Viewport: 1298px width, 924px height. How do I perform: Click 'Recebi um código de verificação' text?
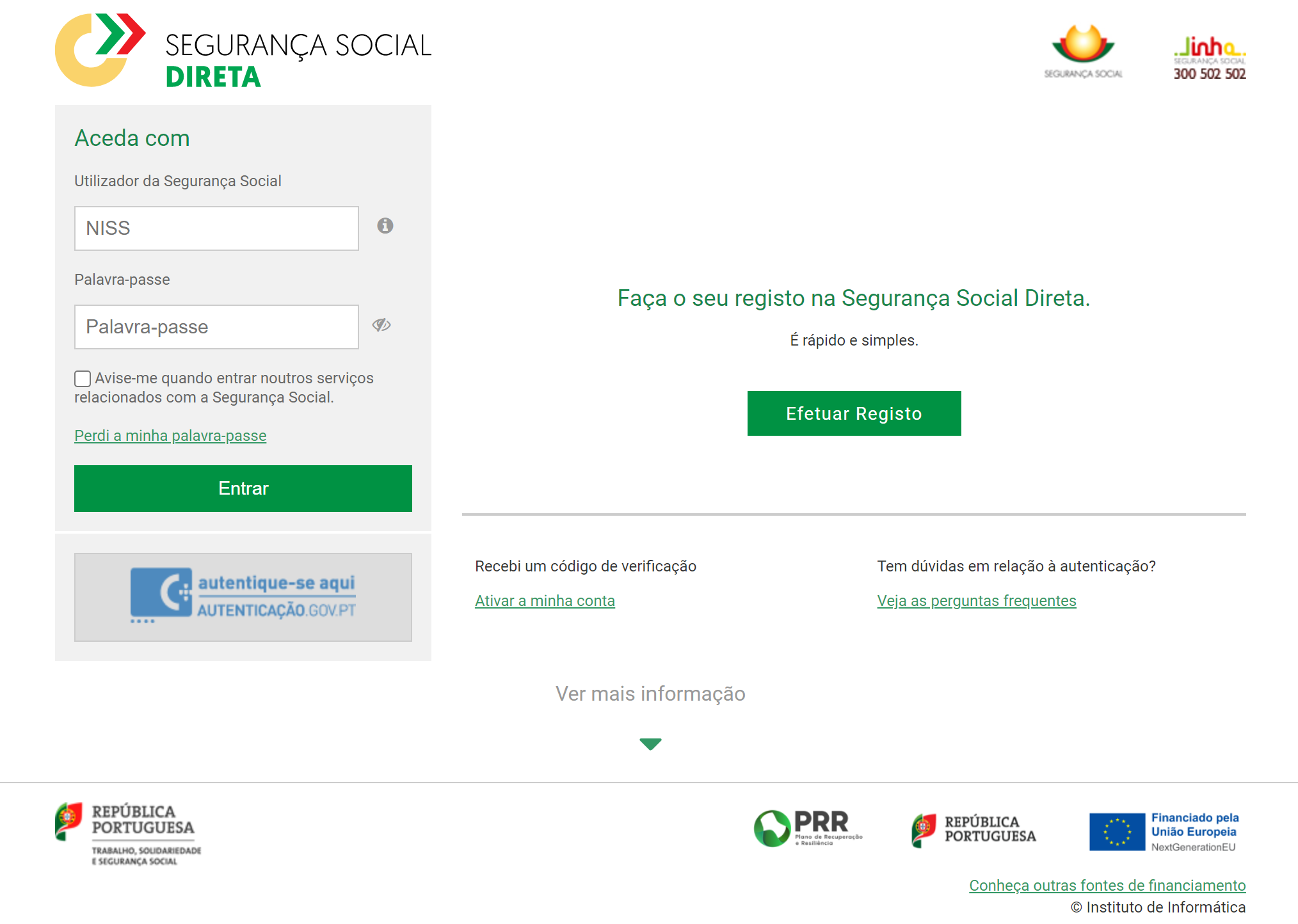pyautogui.click(x=586, y=566)
